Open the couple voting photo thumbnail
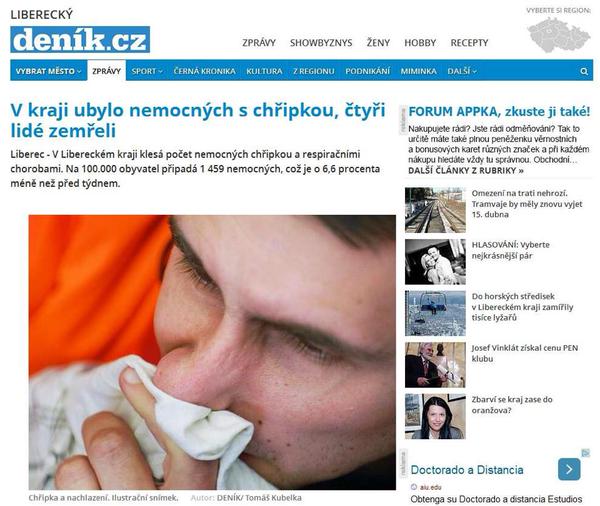600x506 pixels. coord(435,262)
